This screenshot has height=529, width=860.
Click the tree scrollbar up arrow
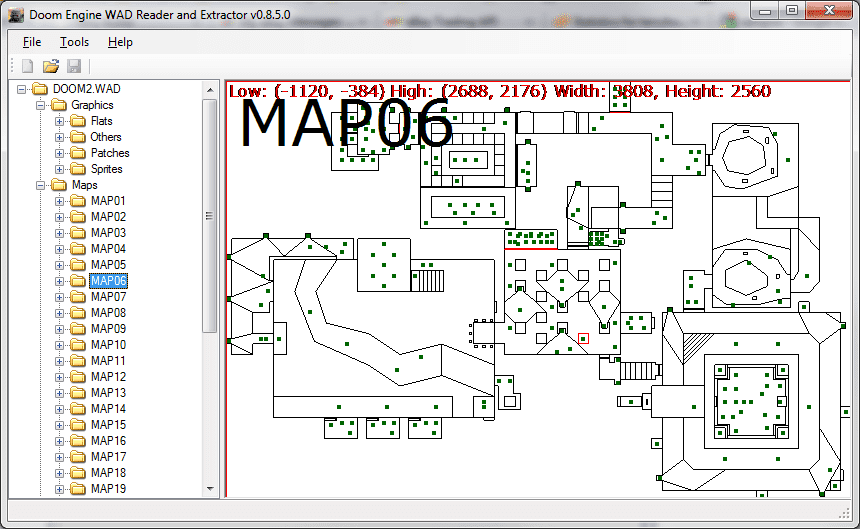pyautogui.click(x=210, y=89)
